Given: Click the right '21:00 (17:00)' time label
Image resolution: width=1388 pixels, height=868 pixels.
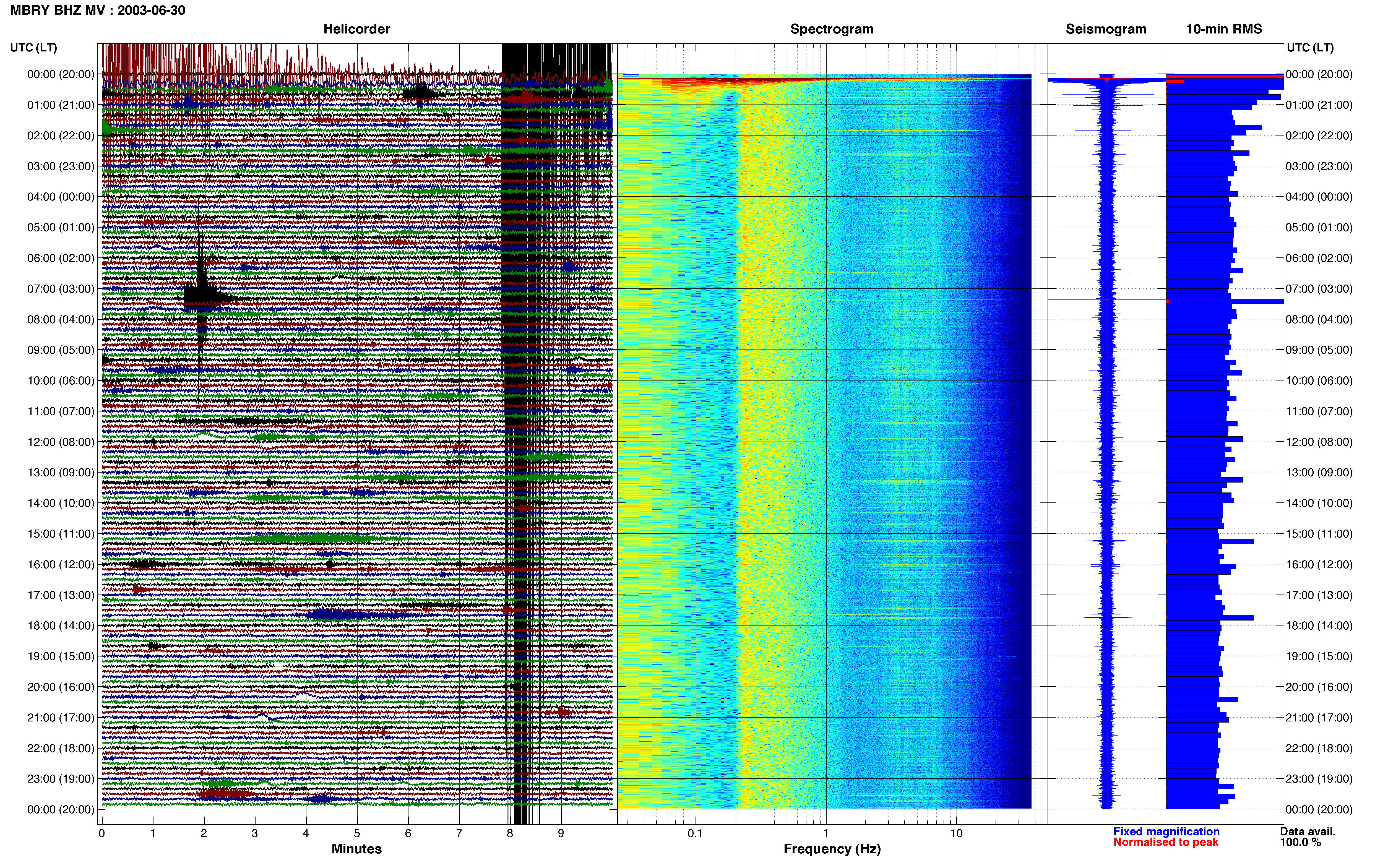Looking at the screenshot, I should pos(1319,718).
